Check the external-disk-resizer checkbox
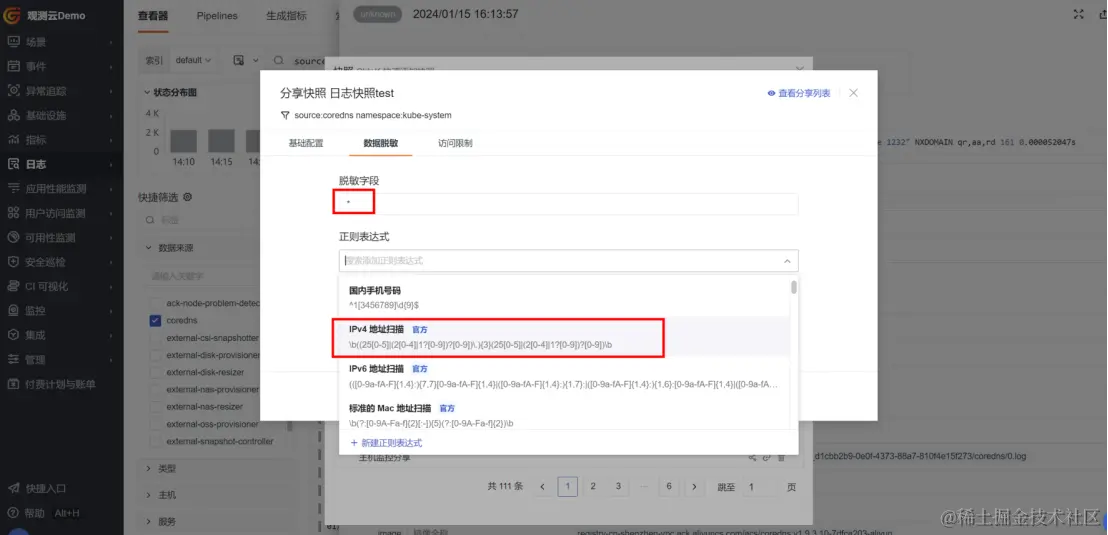1108x535 pixels. 155,372
